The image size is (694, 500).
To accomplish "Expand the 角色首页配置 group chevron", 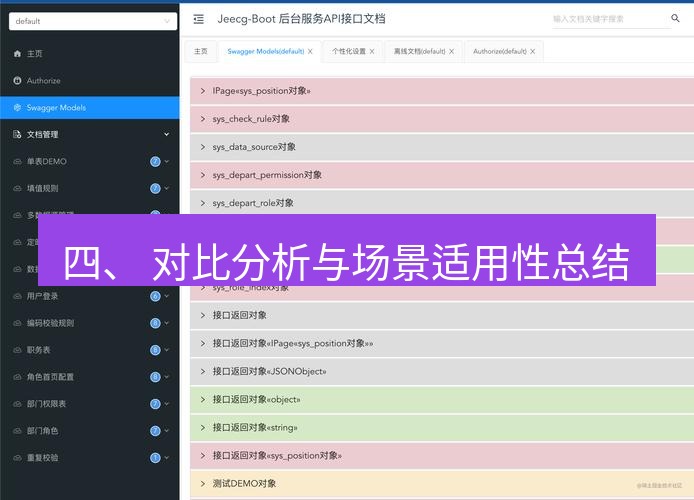I will click(x=167, y=377).
